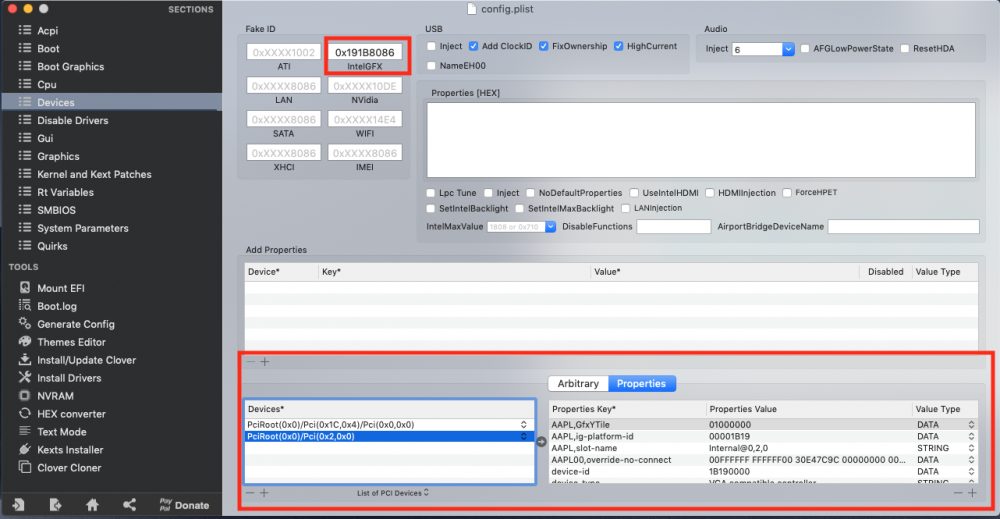Click the DisableFunctions input field
The image size is (1000, 519).
pyautogui.click(x=673, y=226)
